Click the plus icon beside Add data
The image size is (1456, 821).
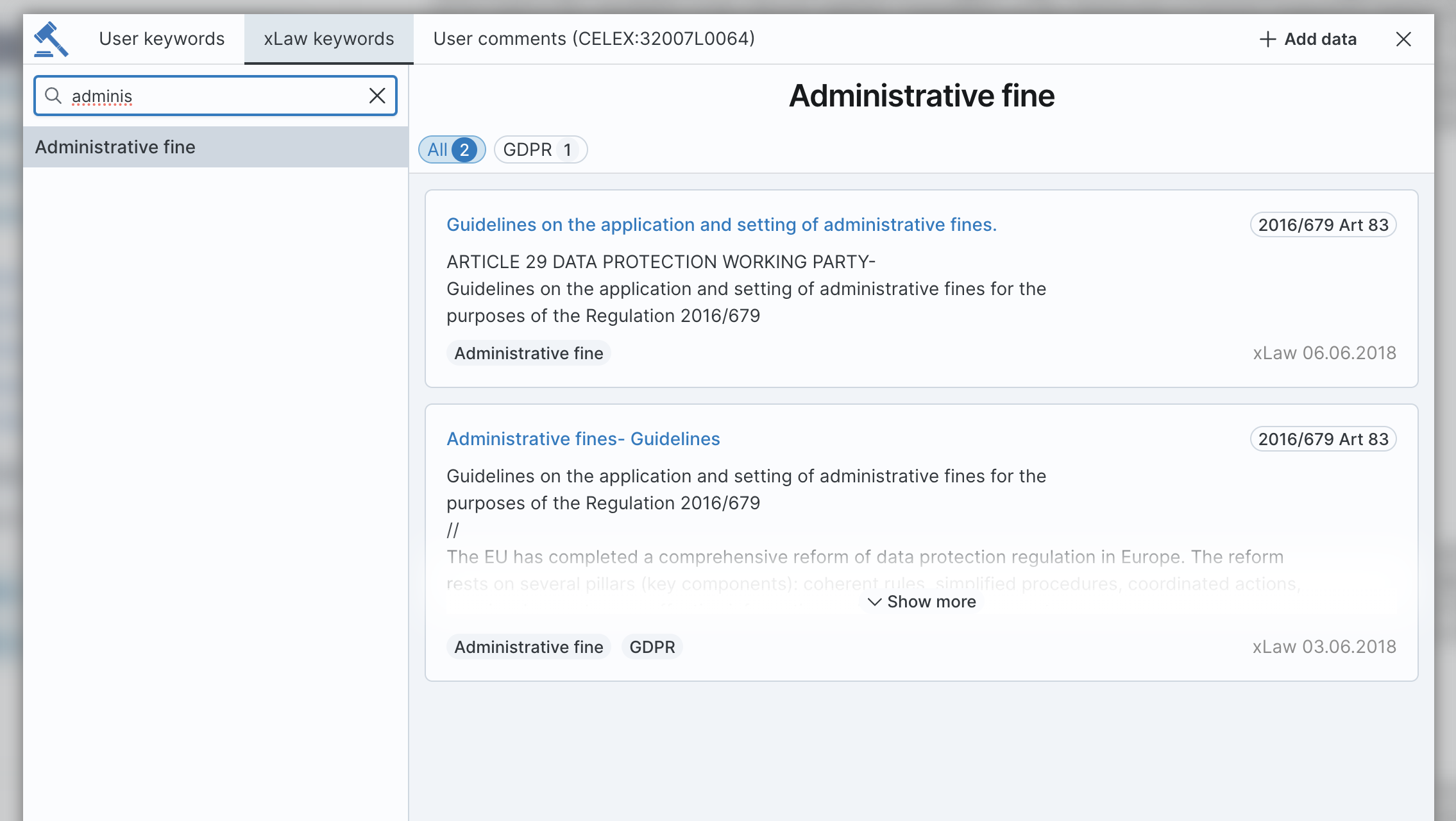1267,39
